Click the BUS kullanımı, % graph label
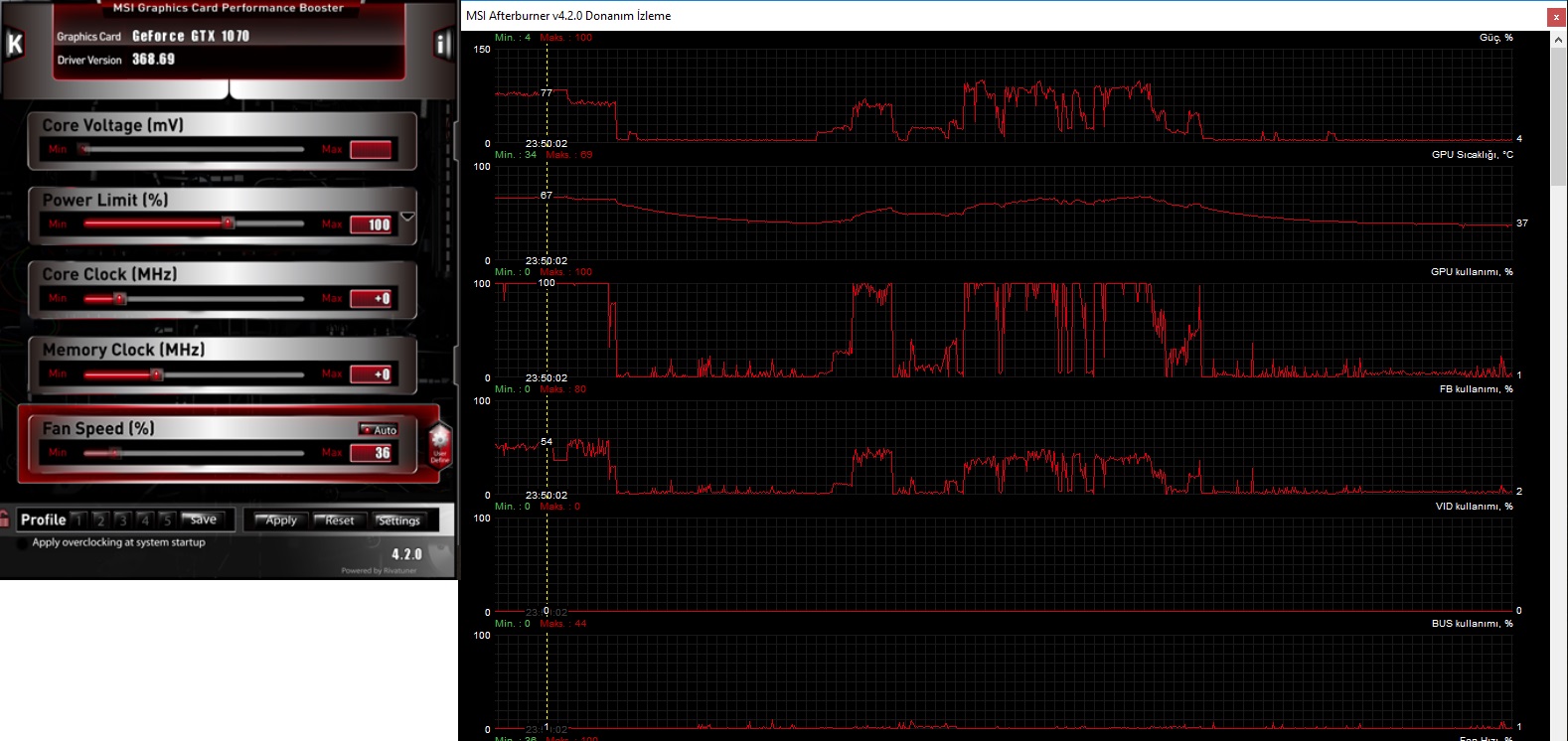This screenshot has height=741, width=1568. pyautogui.click(x=1473, y=624)
